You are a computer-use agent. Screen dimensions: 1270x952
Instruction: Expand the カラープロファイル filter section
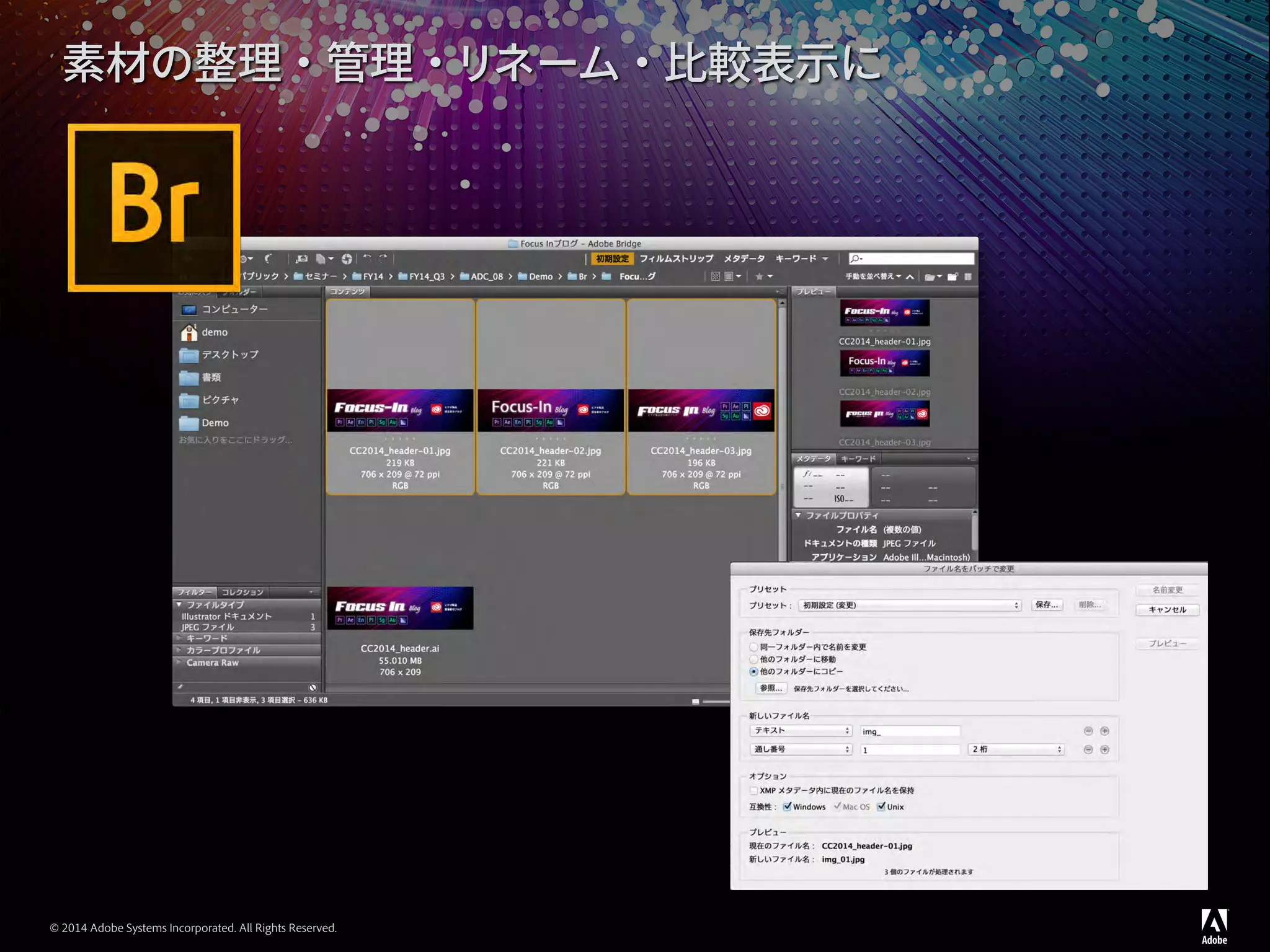click(179, 650)
